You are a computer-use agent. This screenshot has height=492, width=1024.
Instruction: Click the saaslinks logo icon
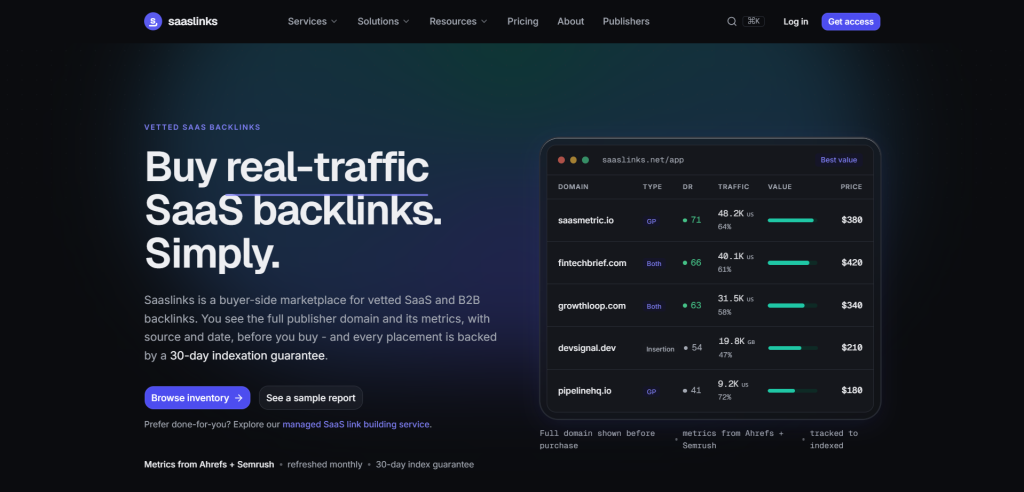pos(153,22)
